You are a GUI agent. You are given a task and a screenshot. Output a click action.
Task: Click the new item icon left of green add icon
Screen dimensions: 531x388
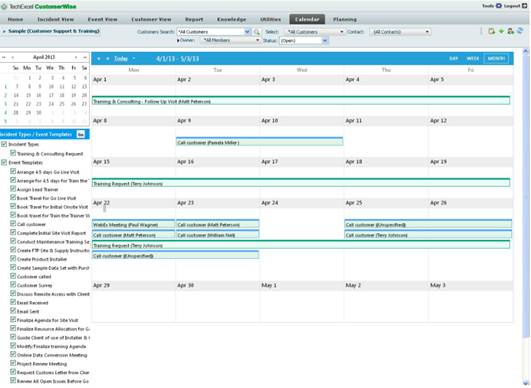[x=491, y=31]
